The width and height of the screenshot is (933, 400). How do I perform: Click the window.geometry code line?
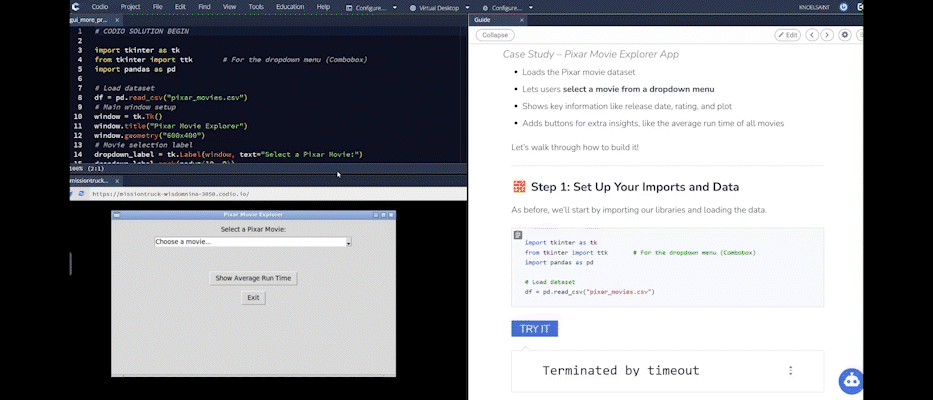[x=149, y=136]
